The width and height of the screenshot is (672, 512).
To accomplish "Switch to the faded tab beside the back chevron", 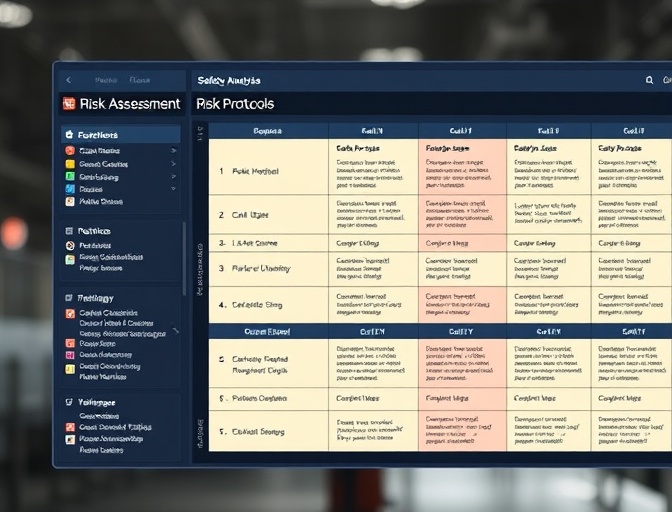I will point(106,80).
